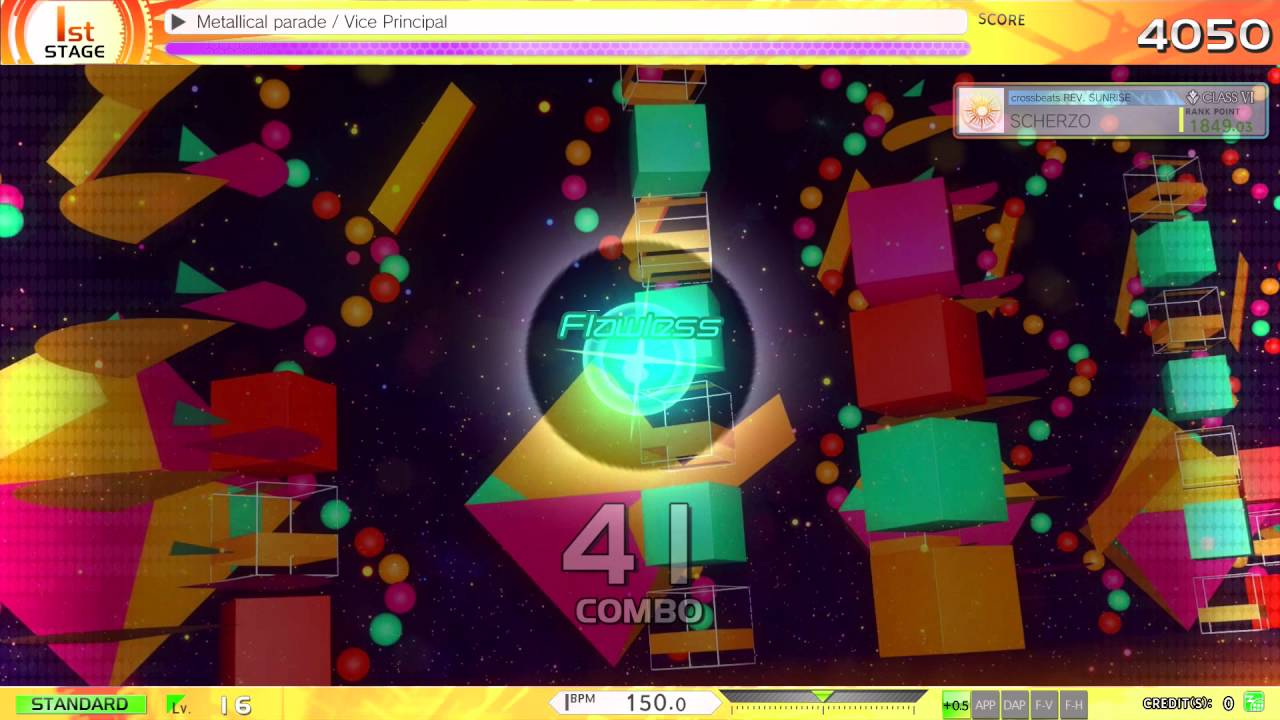Click the green card icon beside credits
Image resolution: width=1280 pixels, height=720 pixels.
click(1253, 703)
